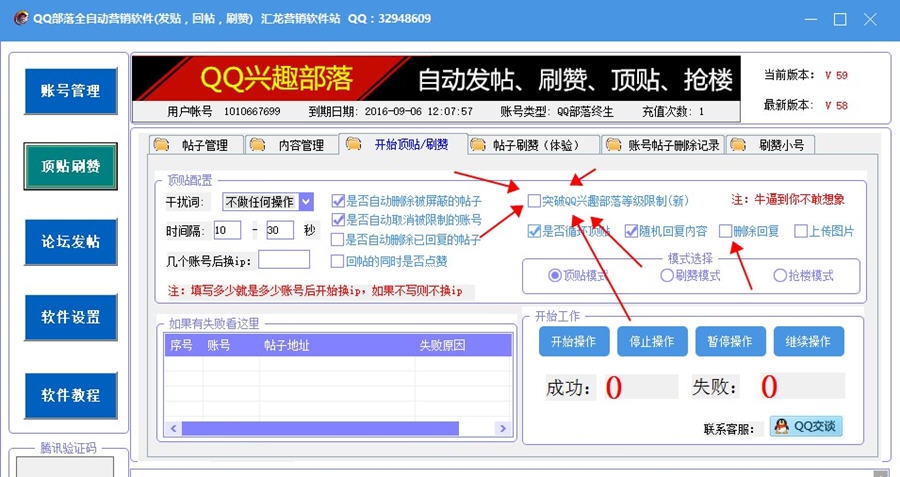900x477 pixels.
Task: Select 刷赞模式 radio button
Action: [666, 276]
